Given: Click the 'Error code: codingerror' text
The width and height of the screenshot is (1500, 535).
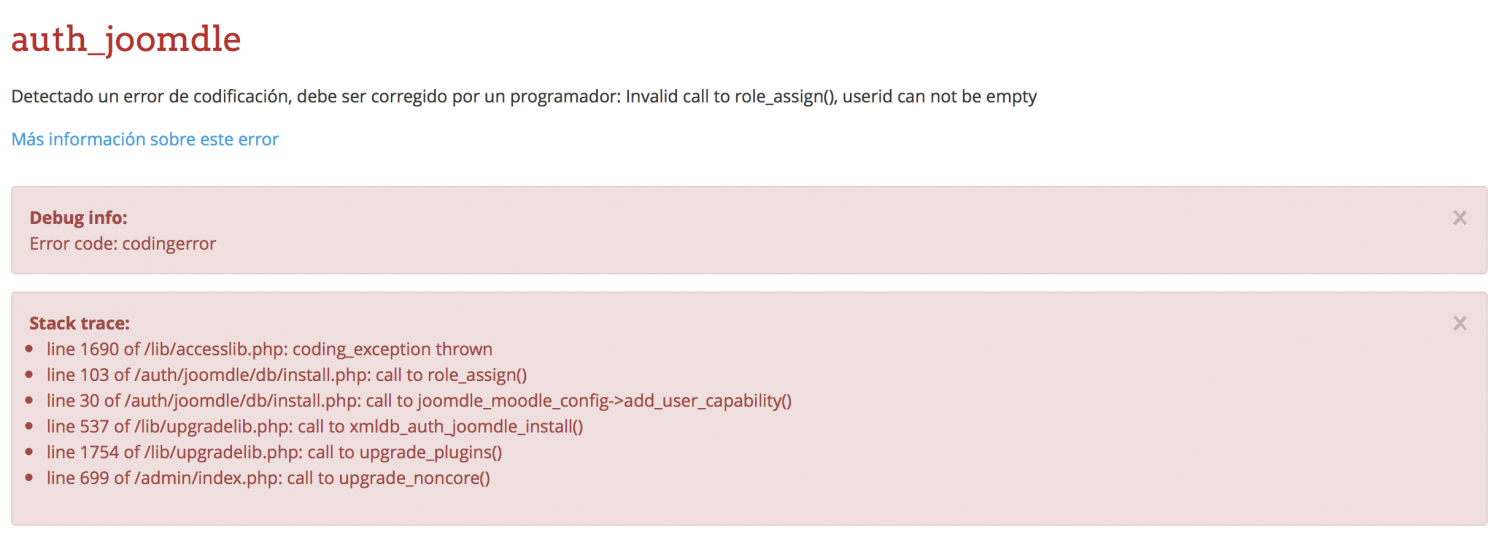Looking at the screenshot, I should pyautogui.click(x=122, y=243).
